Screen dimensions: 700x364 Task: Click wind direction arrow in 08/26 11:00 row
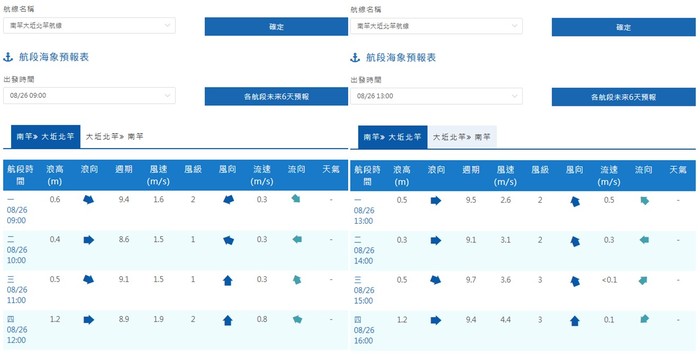(x=228, y=280)
